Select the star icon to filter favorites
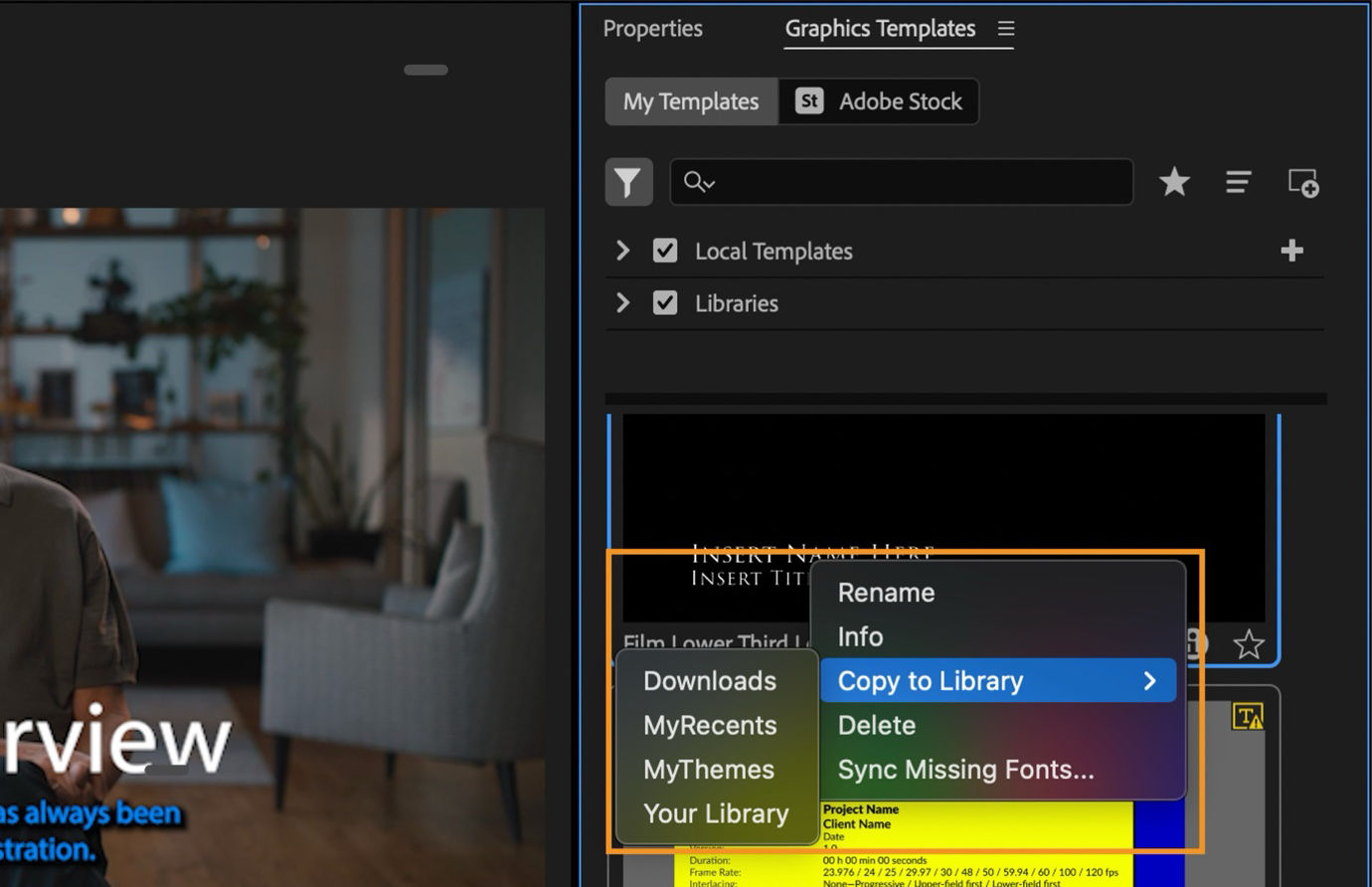Screen dimensions: 1372x887 click(x=1174, y=182)
